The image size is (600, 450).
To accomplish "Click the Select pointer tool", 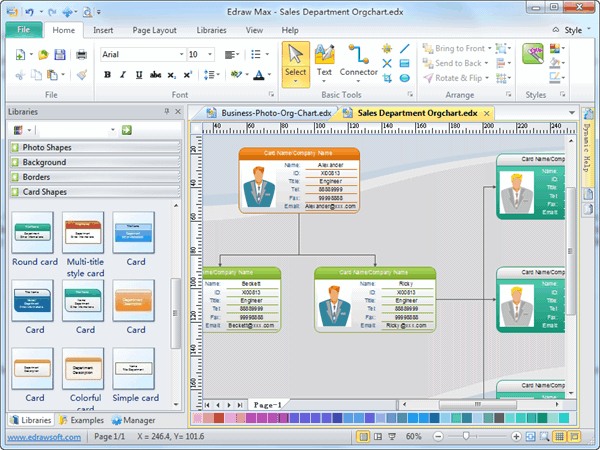I will (x=295, y=59).
